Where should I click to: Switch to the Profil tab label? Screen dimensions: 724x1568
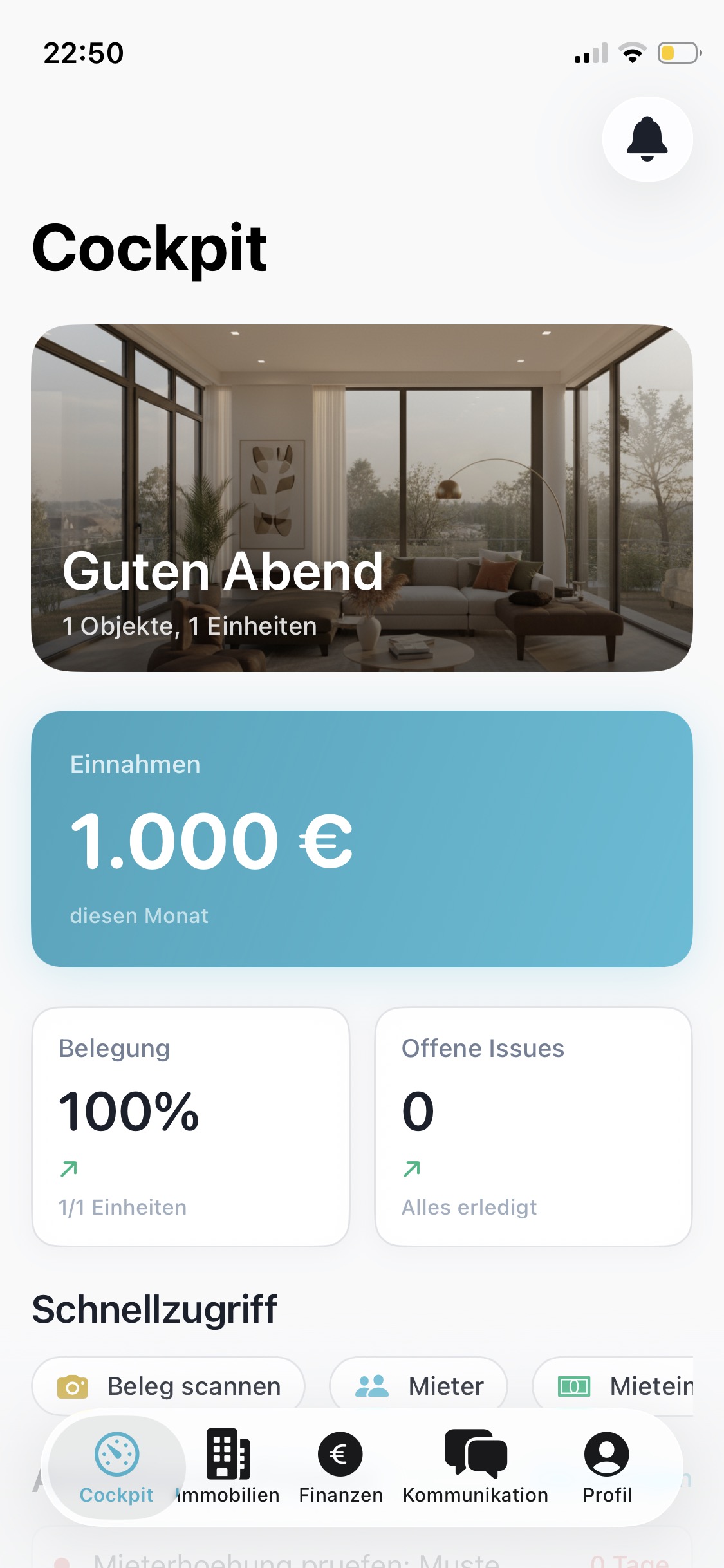click(607, 1495)
